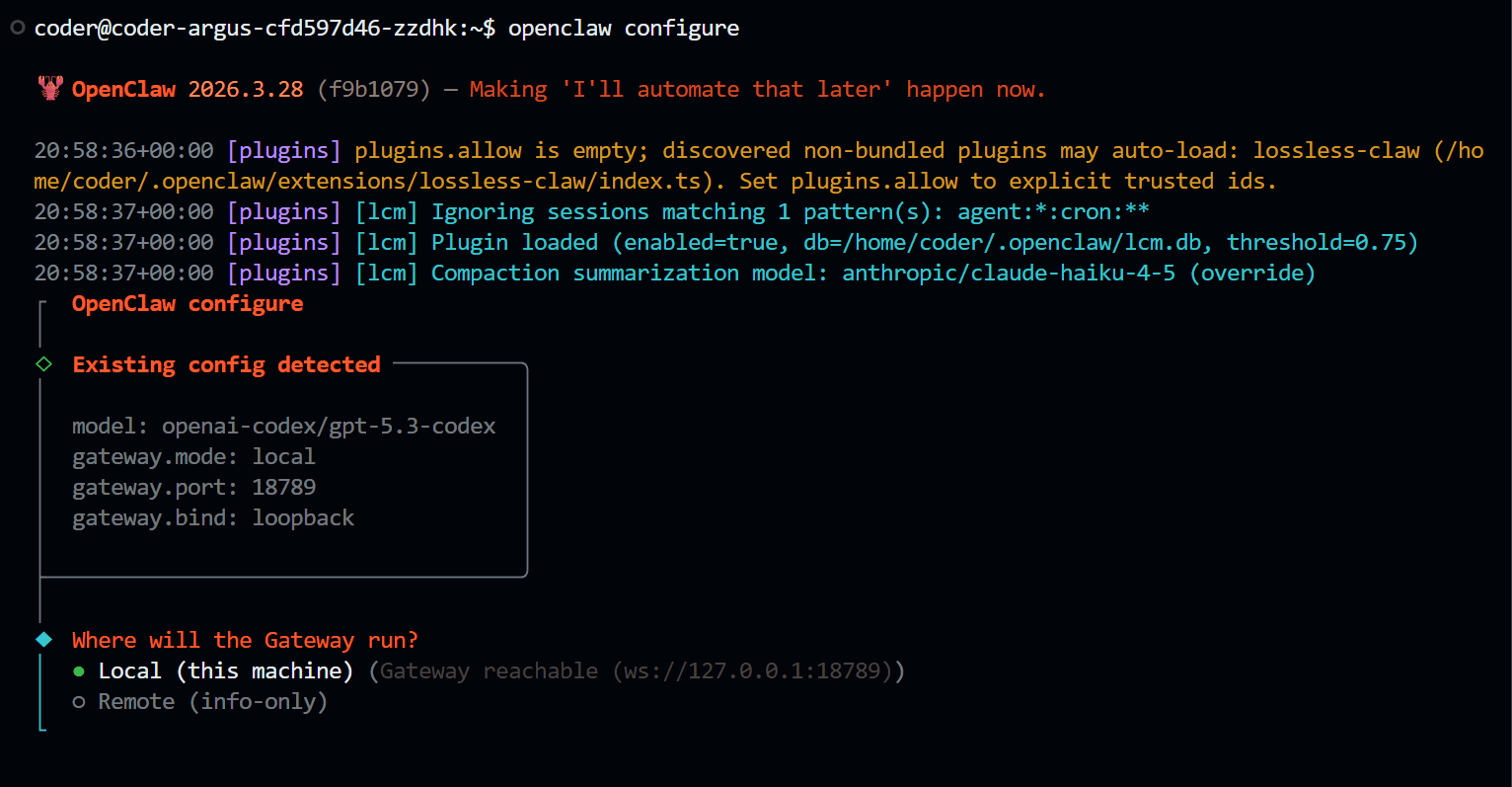Click the gateway.port 18789 line

click(194, 488)
